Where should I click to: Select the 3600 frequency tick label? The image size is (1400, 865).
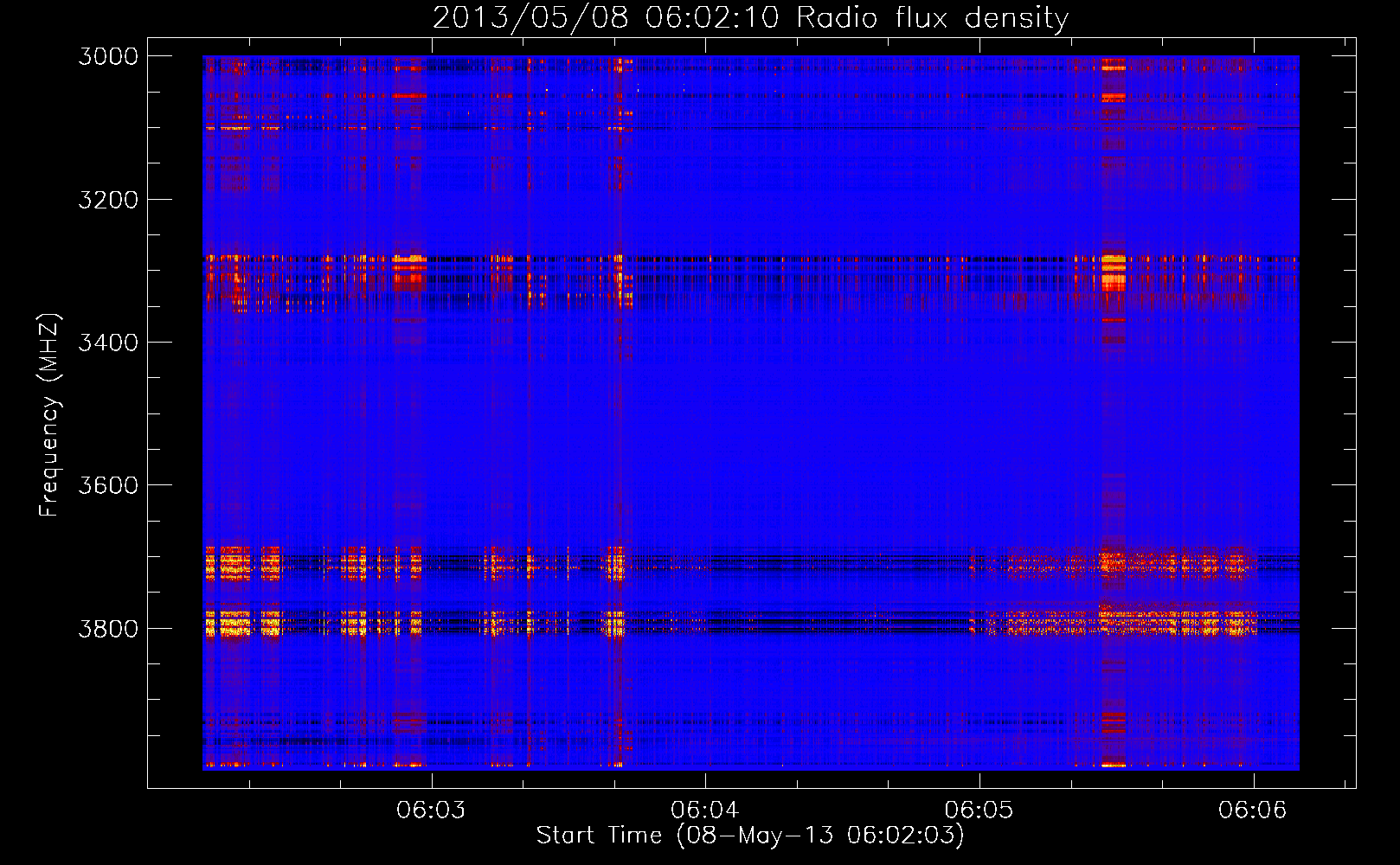108,485
